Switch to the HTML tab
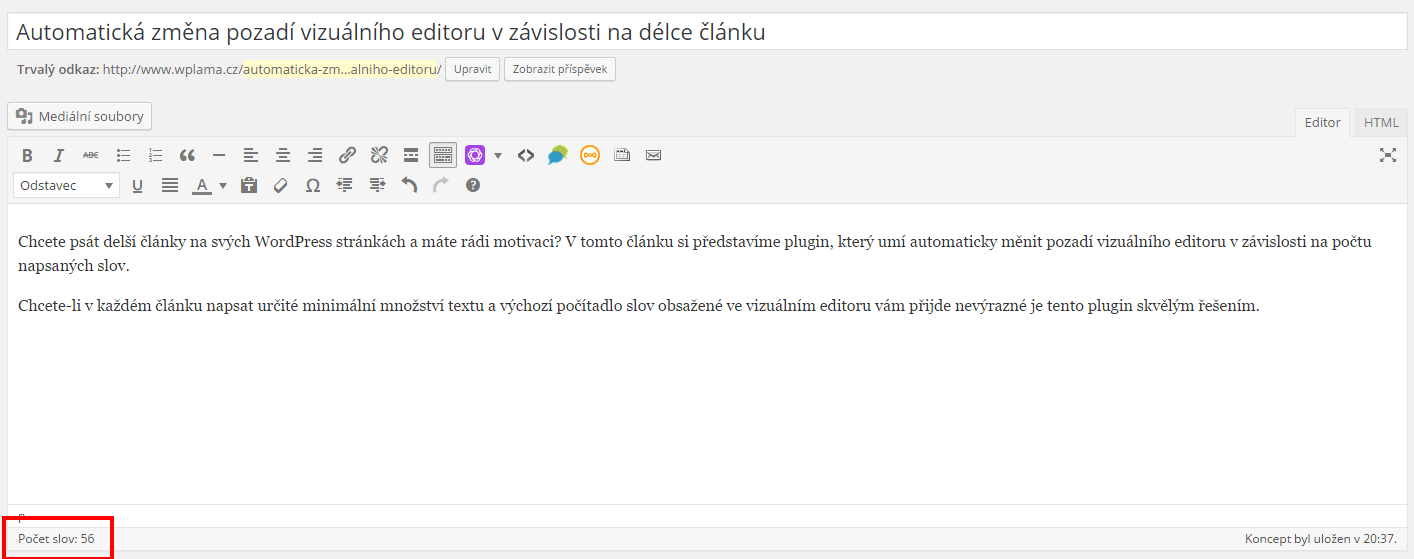Viewport: 1414px width, 559px height. (x=1381, y=122)
